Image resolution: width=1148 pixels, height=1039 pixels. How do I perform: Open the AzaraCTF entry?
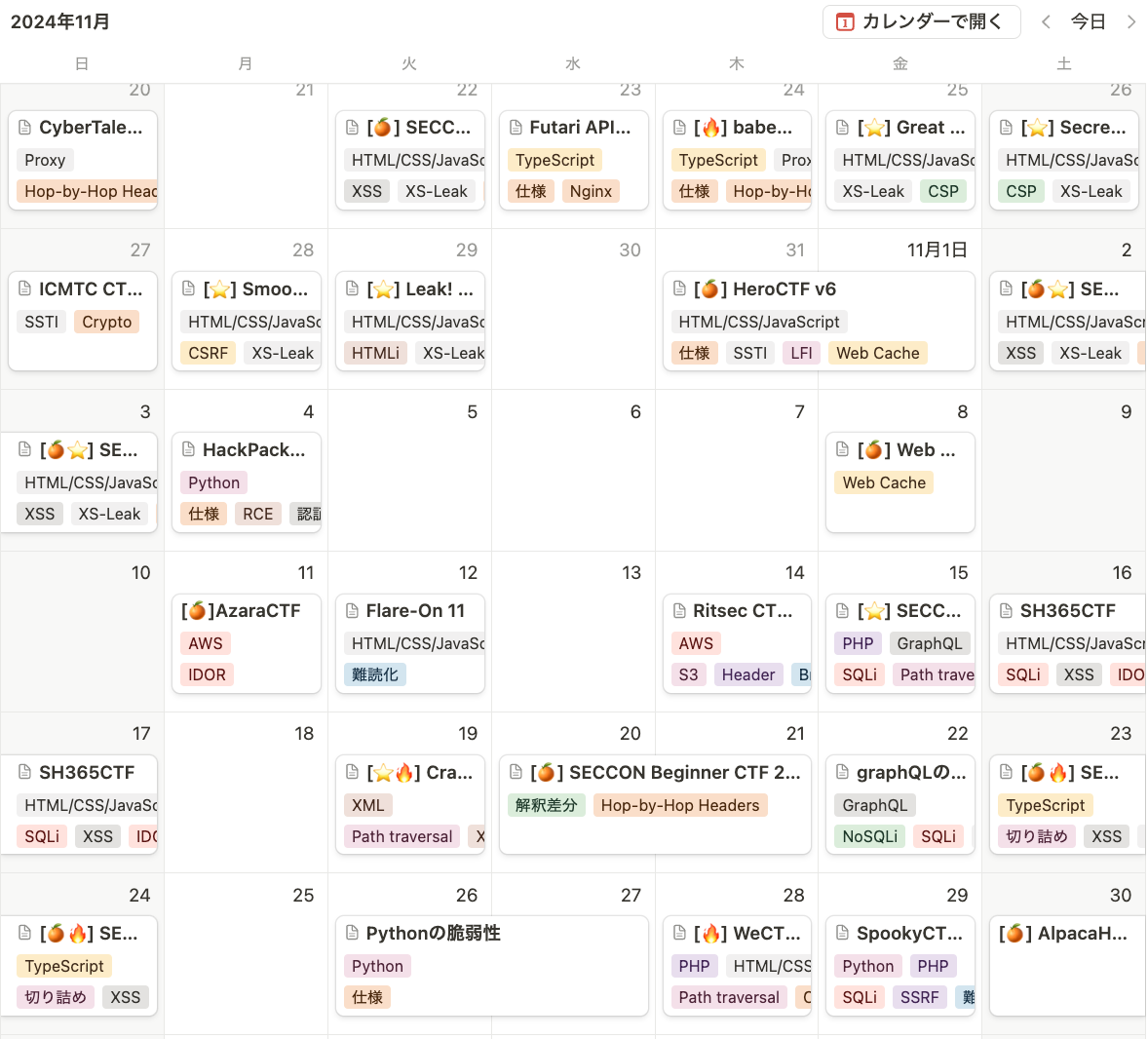point(247,643)
